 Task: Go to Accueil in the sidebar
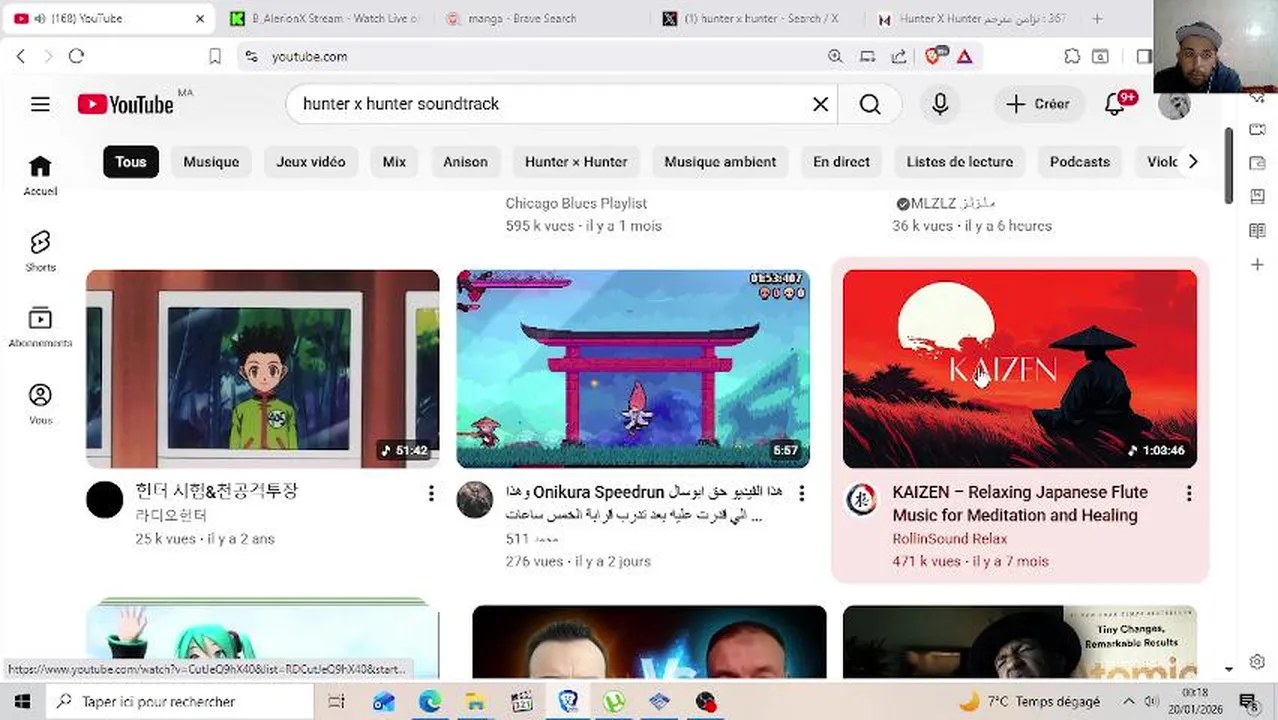[x=40, y=176]
